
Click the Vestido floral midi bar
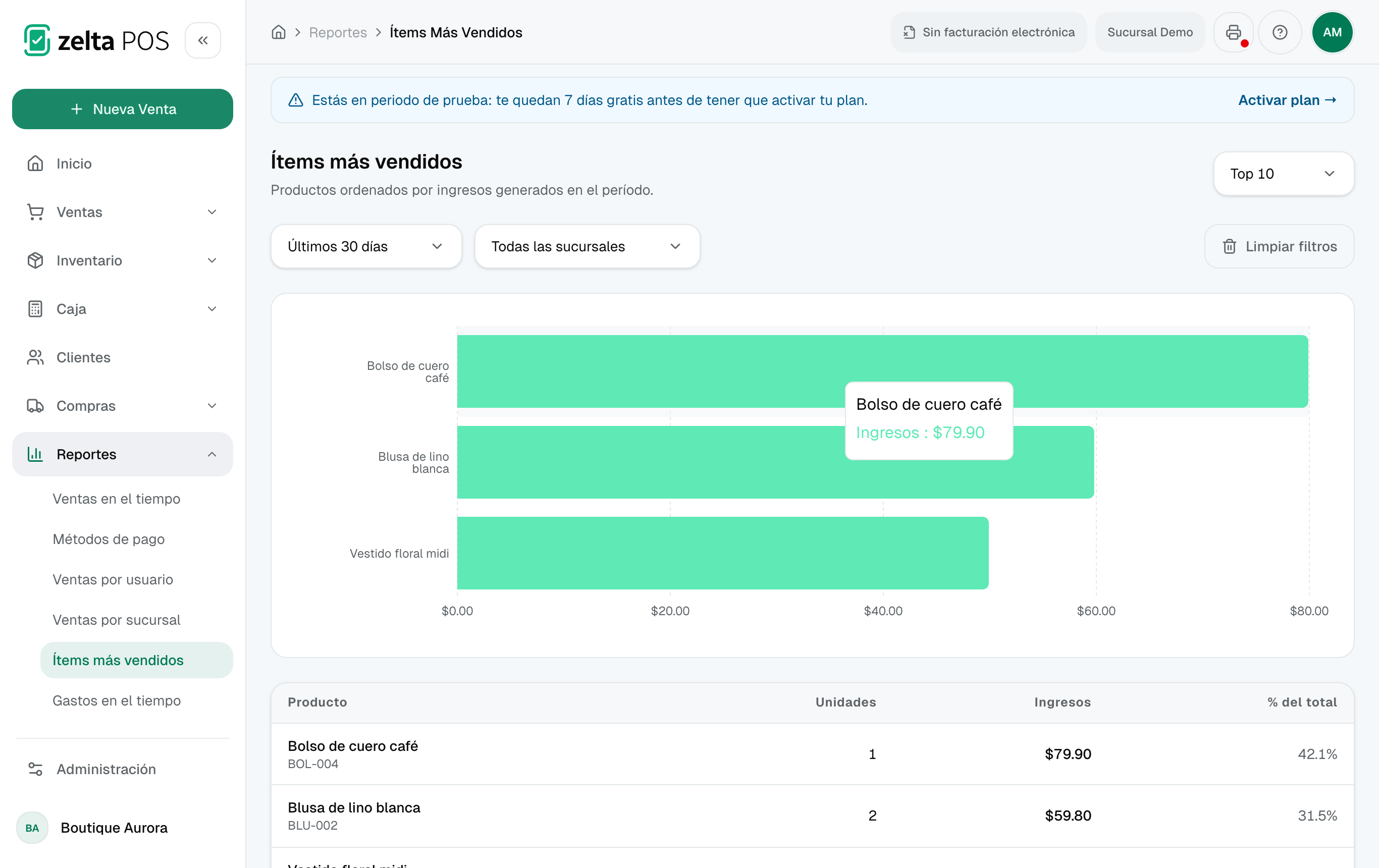723,553
